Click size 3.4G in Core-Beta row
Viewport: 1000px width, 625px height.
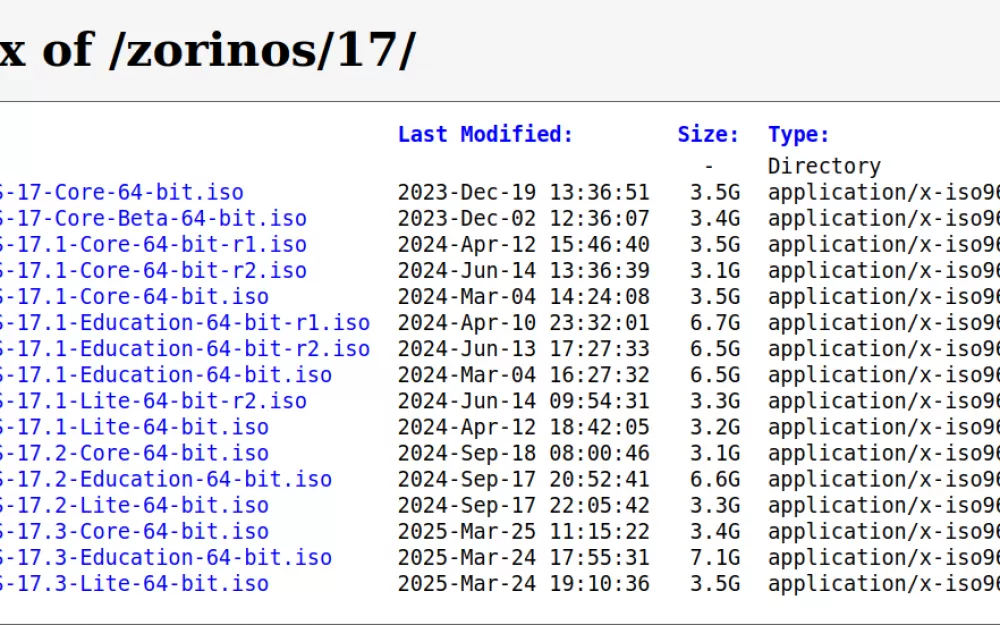(715, 218)
